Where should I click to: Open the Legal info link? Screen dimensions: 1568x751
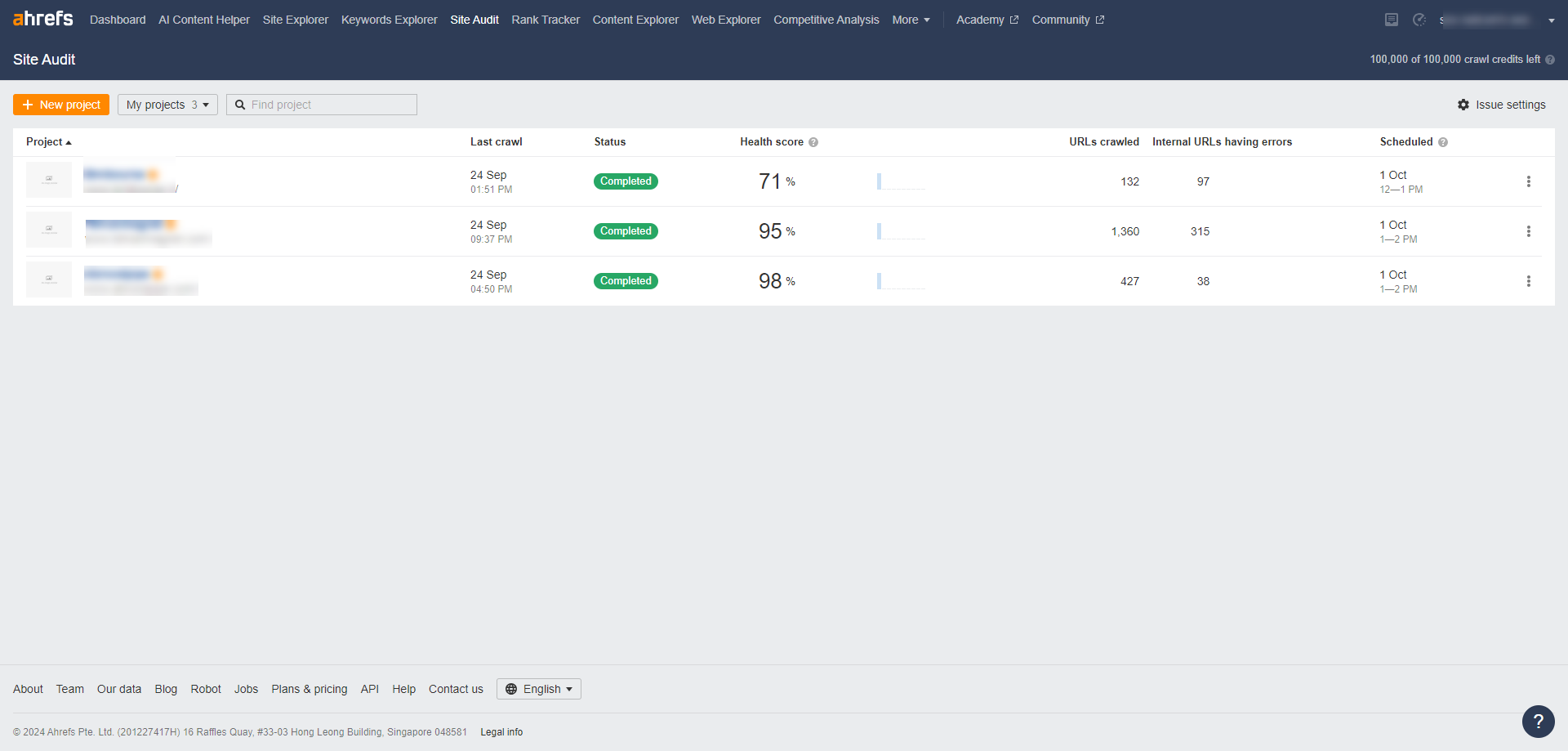501,732
